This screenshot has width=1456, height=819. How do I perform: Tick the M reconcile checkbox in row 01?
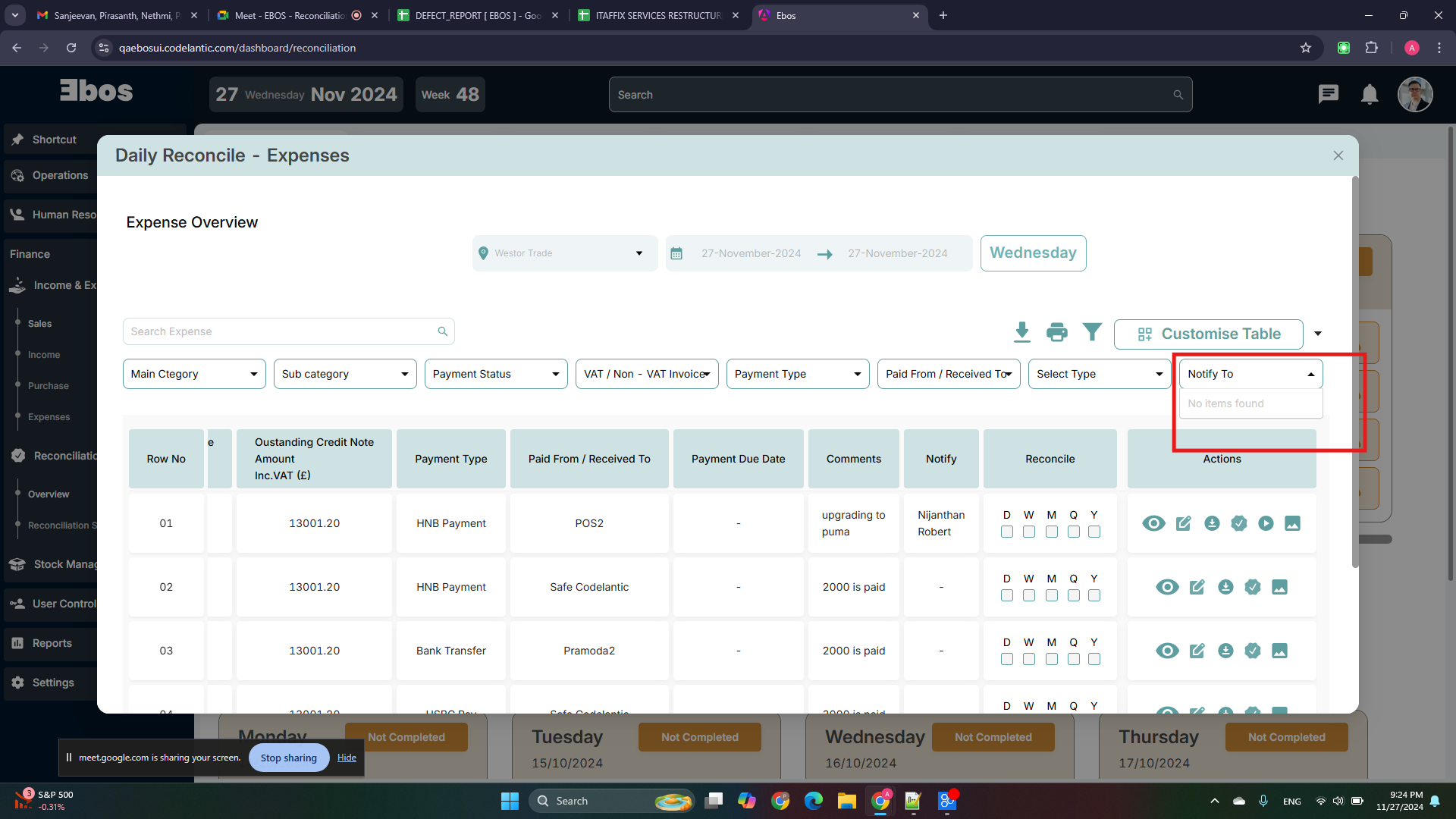tap(1052, 532)
